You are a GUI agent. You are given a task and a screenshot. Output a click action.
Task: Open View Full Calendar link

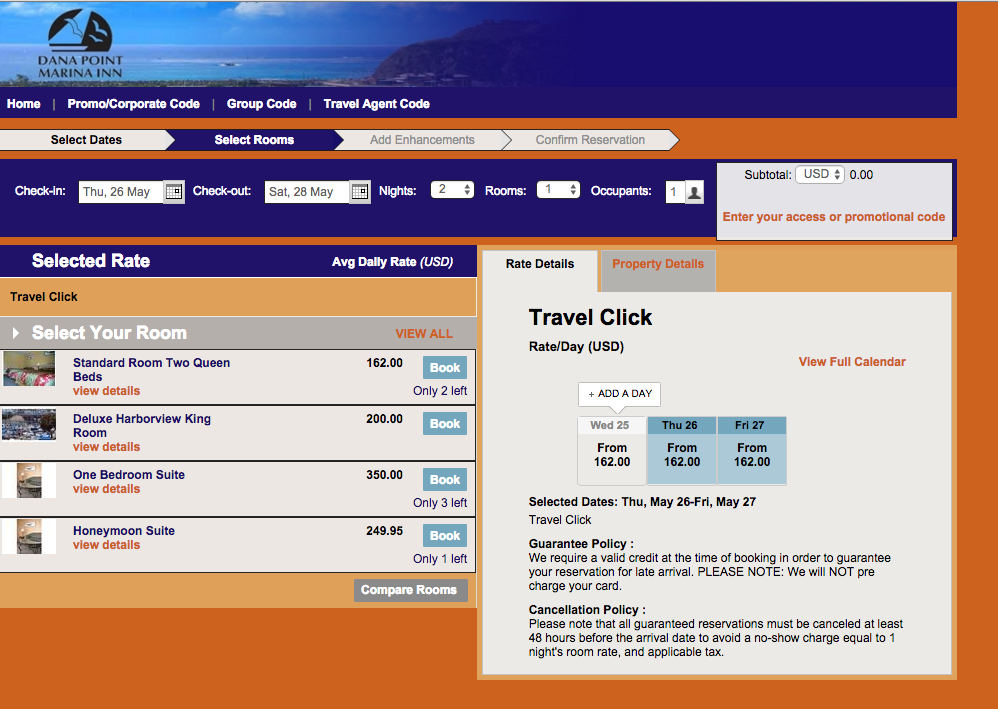[852, 362]
